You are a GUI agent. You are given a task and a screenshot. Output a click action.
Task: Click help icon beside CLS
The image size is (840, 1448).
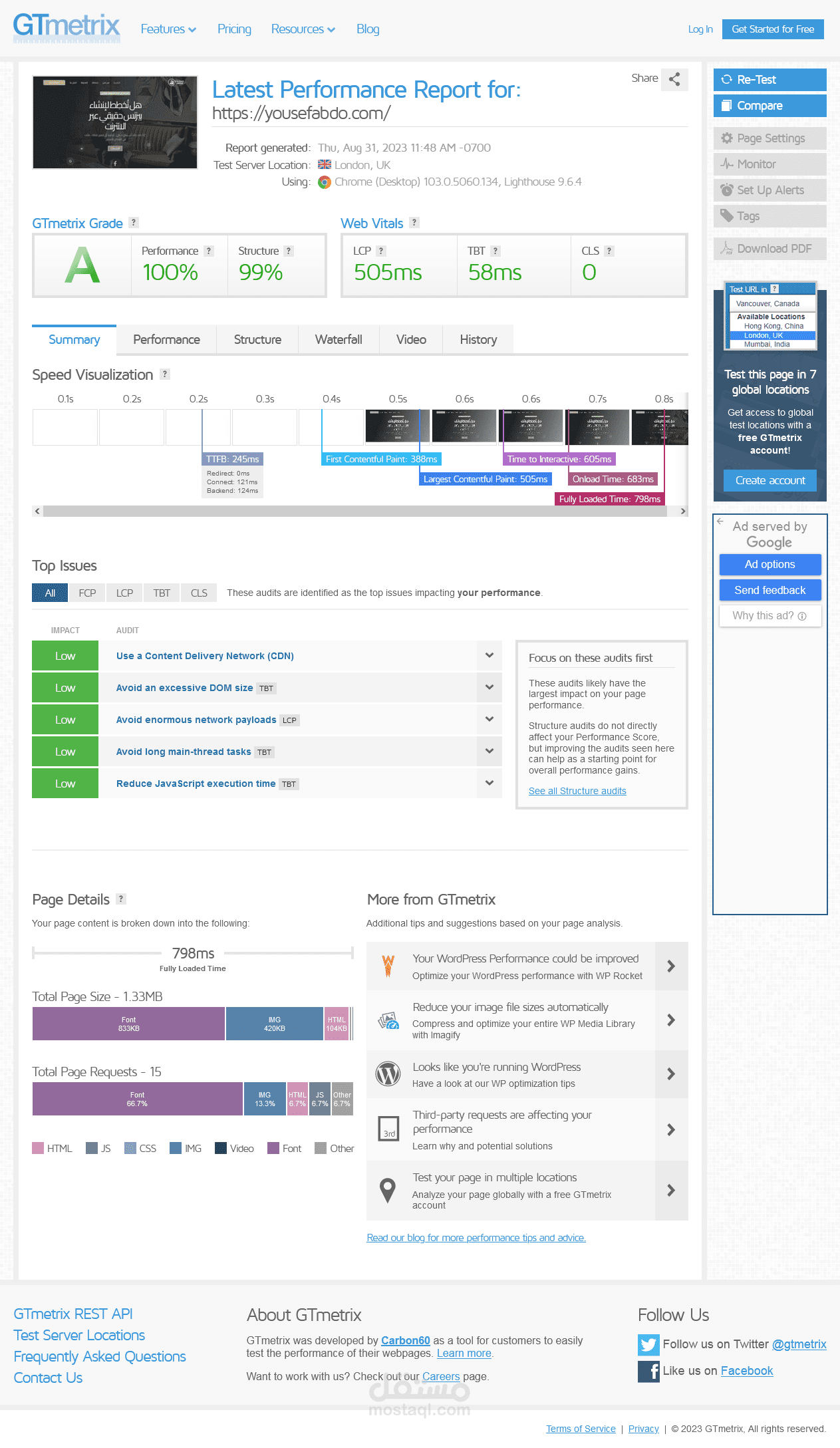click(x=609, y=251)
